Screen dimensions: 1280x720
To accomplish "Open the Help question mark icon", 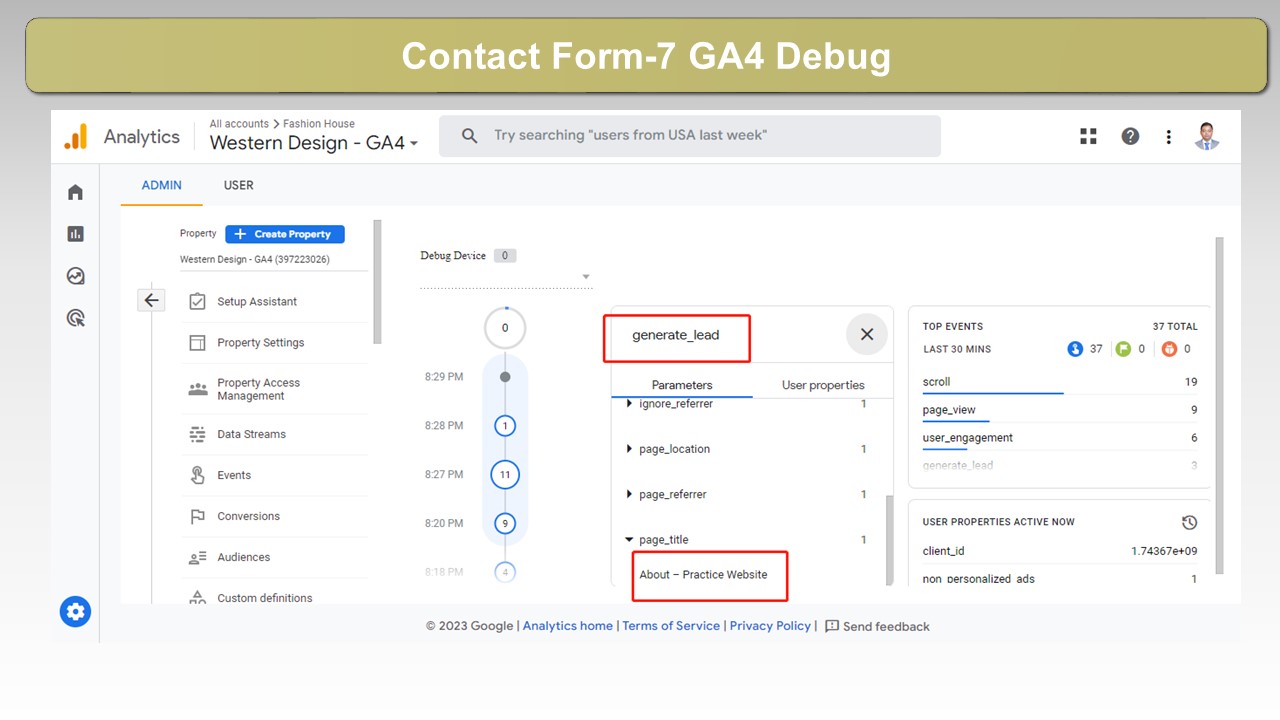I will click(1130, 137).
